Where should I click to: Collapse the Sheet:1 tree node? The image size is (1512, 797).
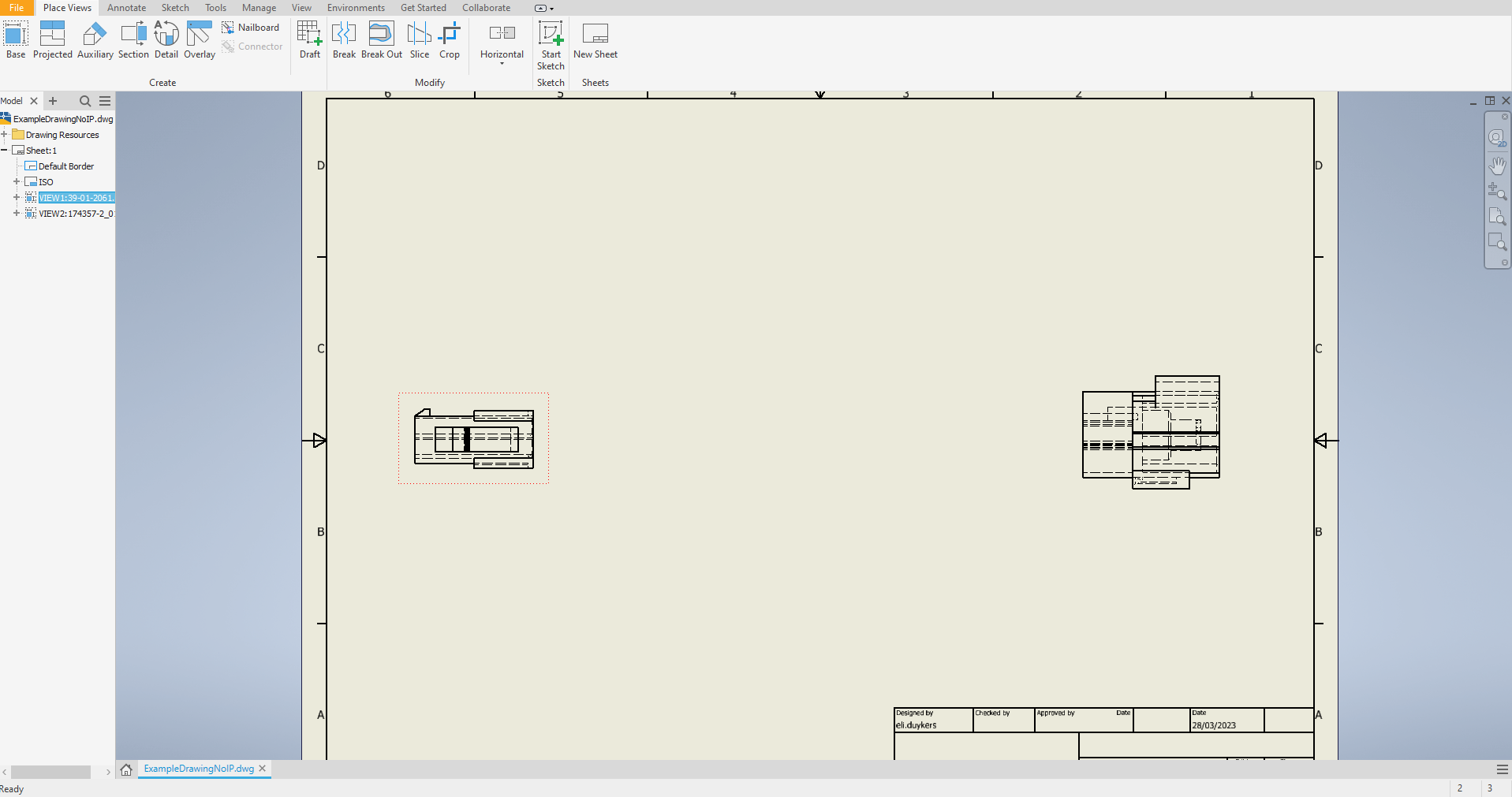click(x=6, y=150)
